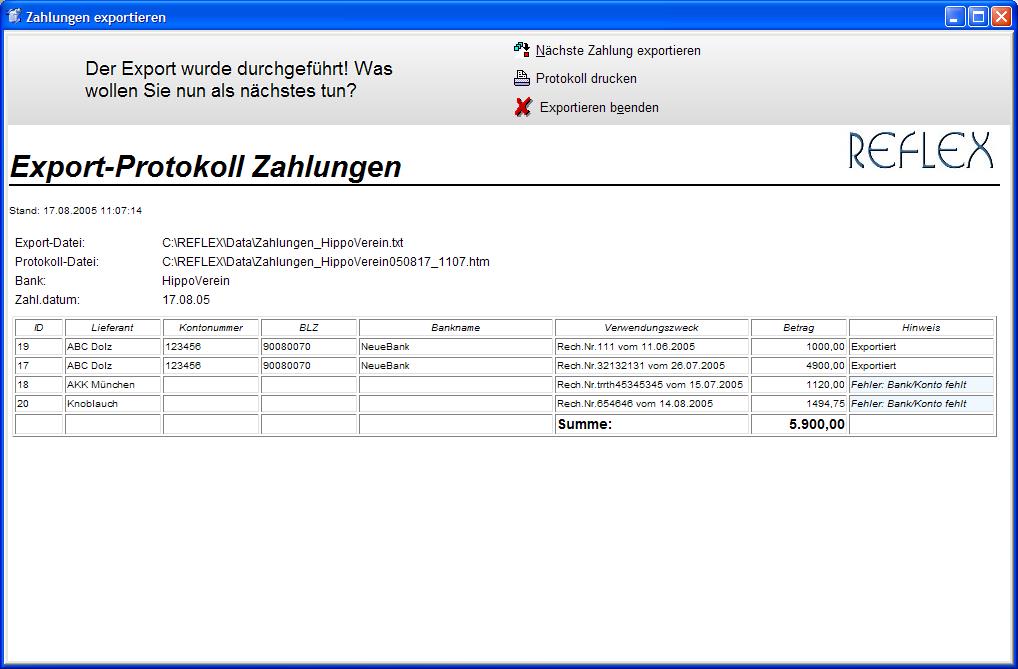This screenshot has height=669, width=1018.
Task: Click the red X icon by 'Exportieren beenden'
Action: coord(523,107)
